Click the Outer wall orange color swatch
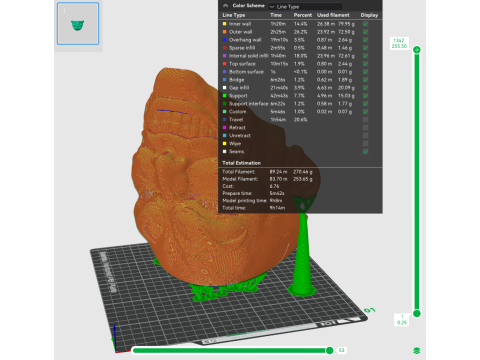This screenshot has width=480, height=360. tap(224, 32)
